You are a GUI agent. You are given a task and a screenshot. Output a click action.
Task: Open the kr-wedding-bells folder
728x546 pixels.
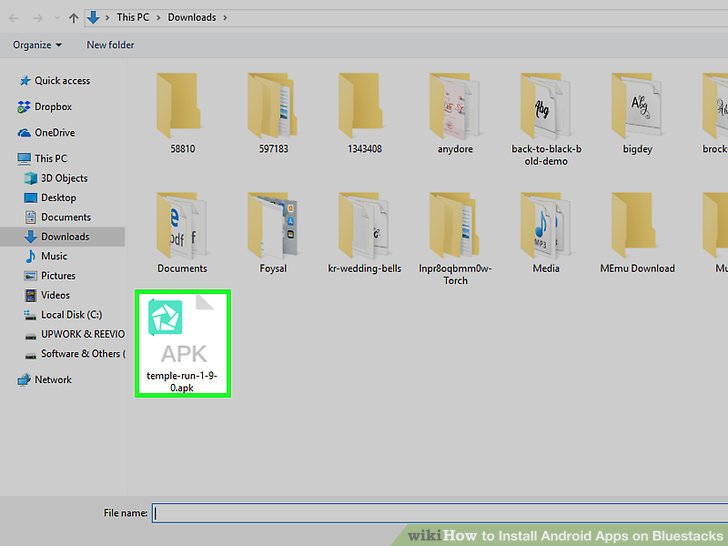pos(363,226)
